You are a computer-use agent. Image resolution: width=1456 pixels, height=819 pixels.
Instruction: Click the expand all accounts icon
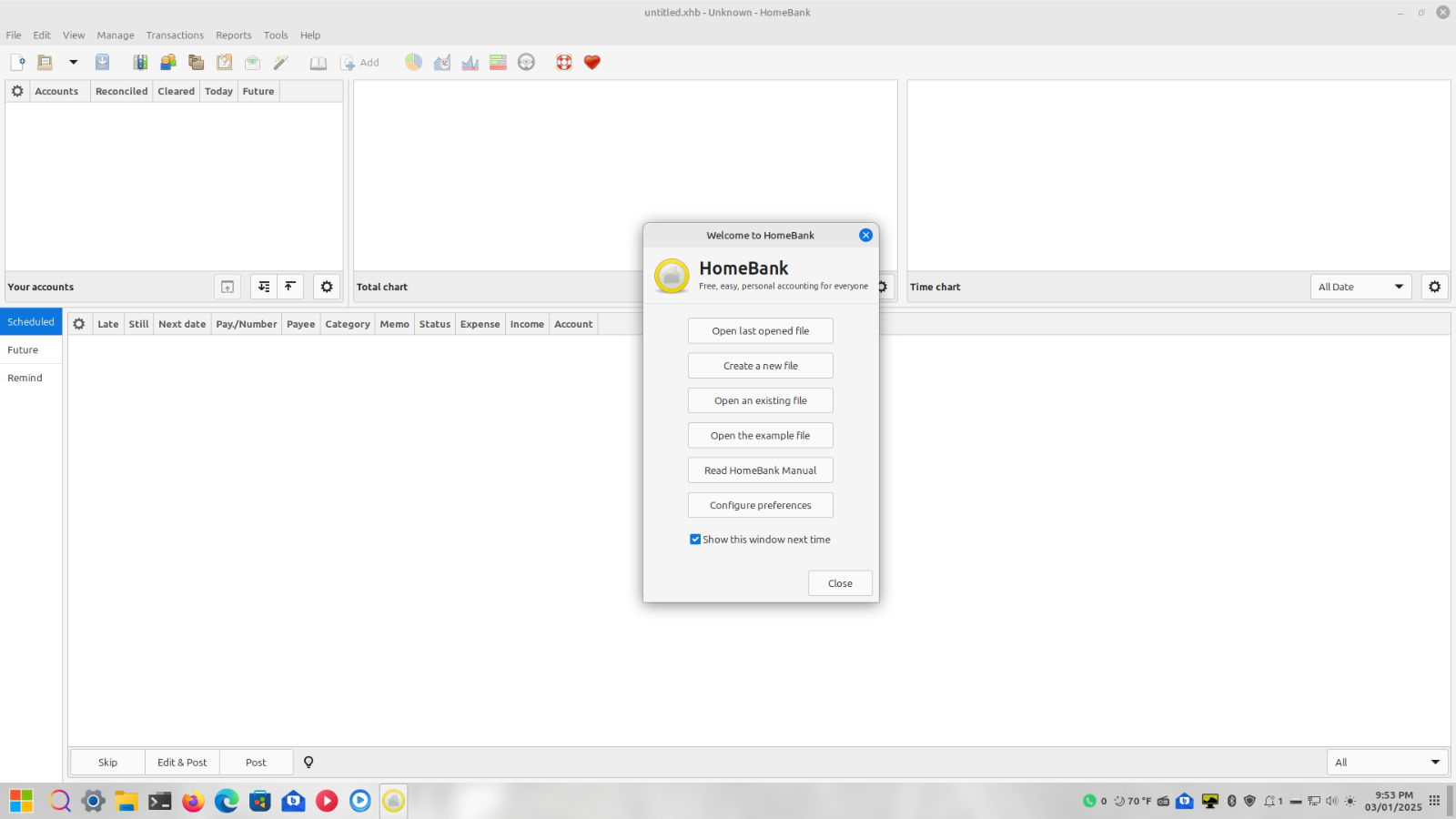[x=264, y=287]
